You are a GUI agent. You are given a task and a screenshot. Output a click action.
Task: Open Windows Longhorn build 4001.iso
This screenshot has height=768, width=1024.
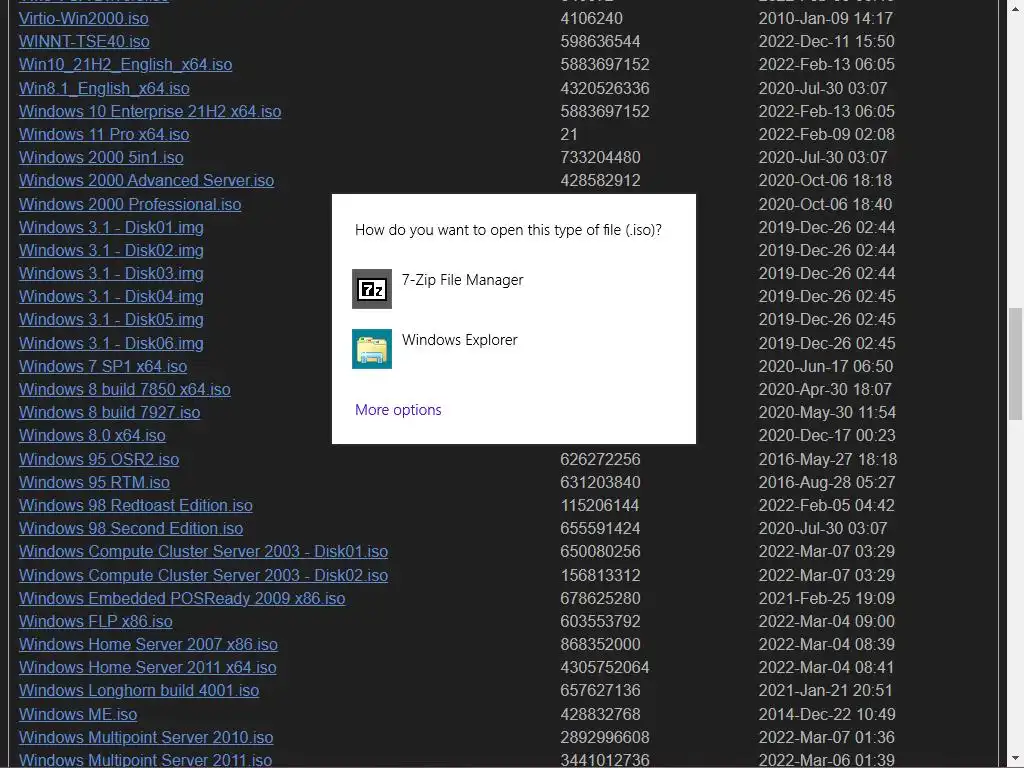[139, 690]
